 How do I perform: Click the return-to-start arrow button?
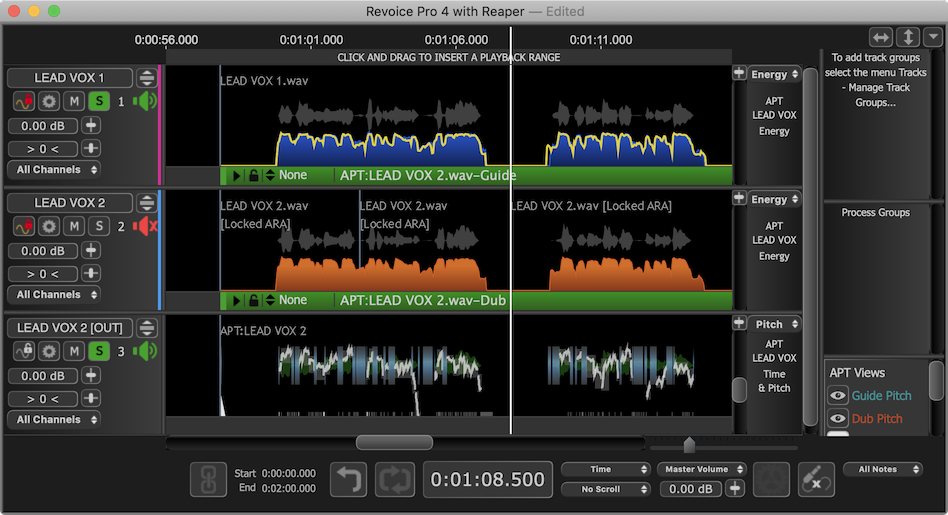tap(348, 480)
